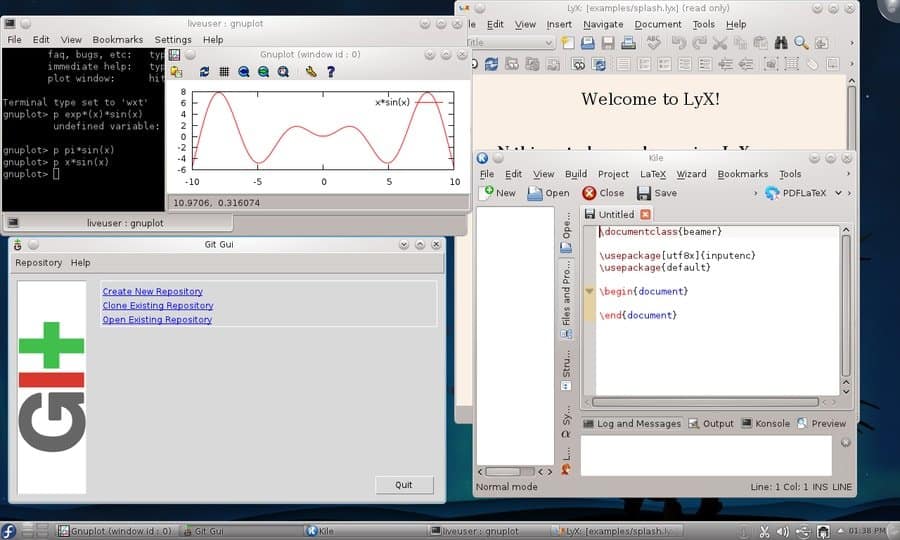900x540 pixels.
Task: Click Open button in Kile toolbar
Action: tap(548, 193)
